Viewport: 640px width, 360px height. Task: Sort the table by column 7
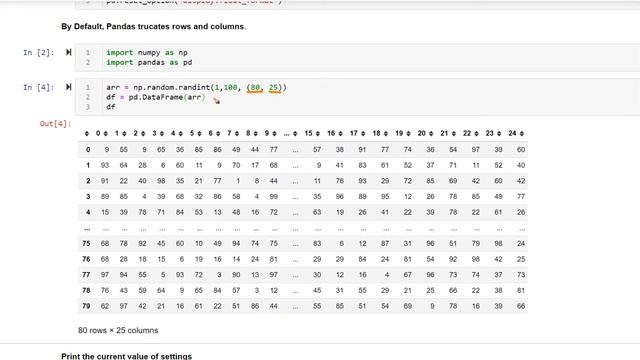pyautogui.click(x=237, y=133)
